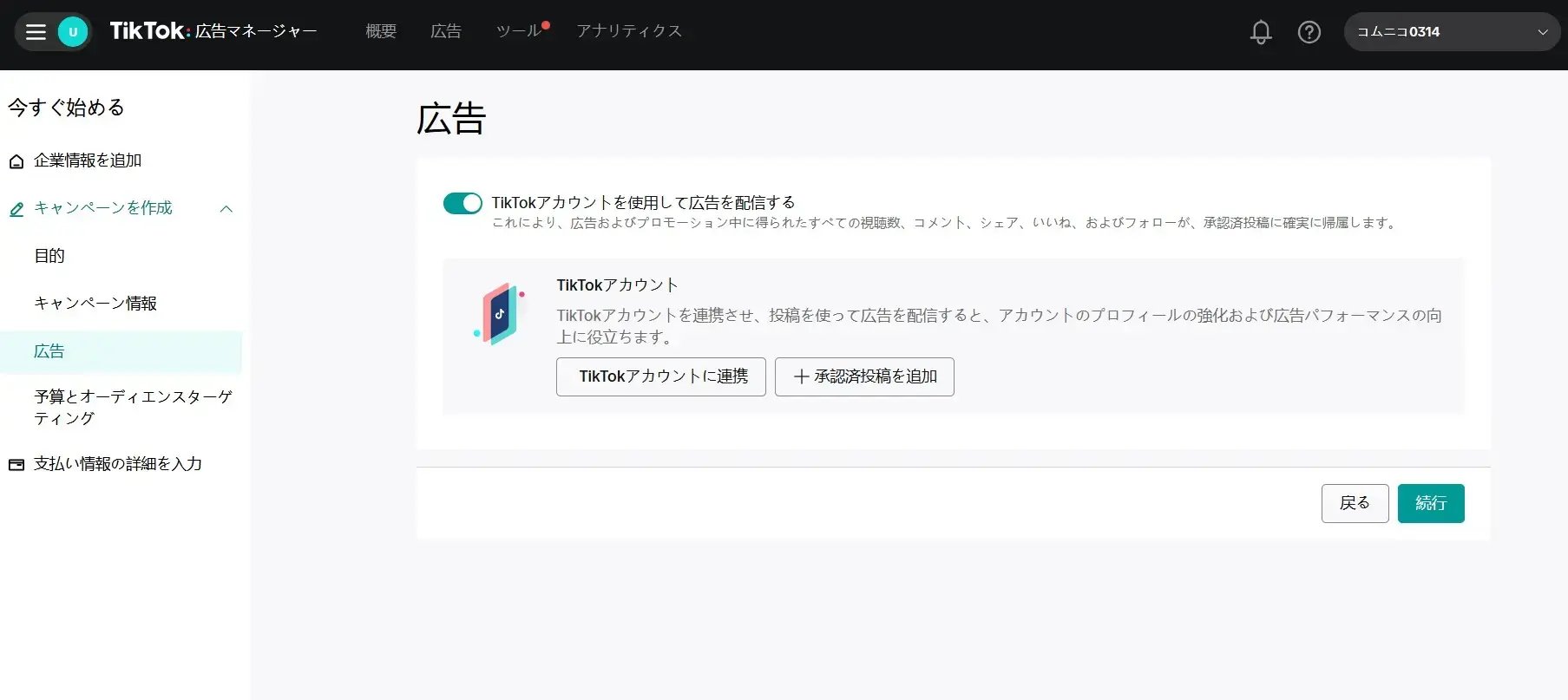Click the pencil icon beside キャンペーンを作成
The image size is (1568, 700).
tap(16, 209)
